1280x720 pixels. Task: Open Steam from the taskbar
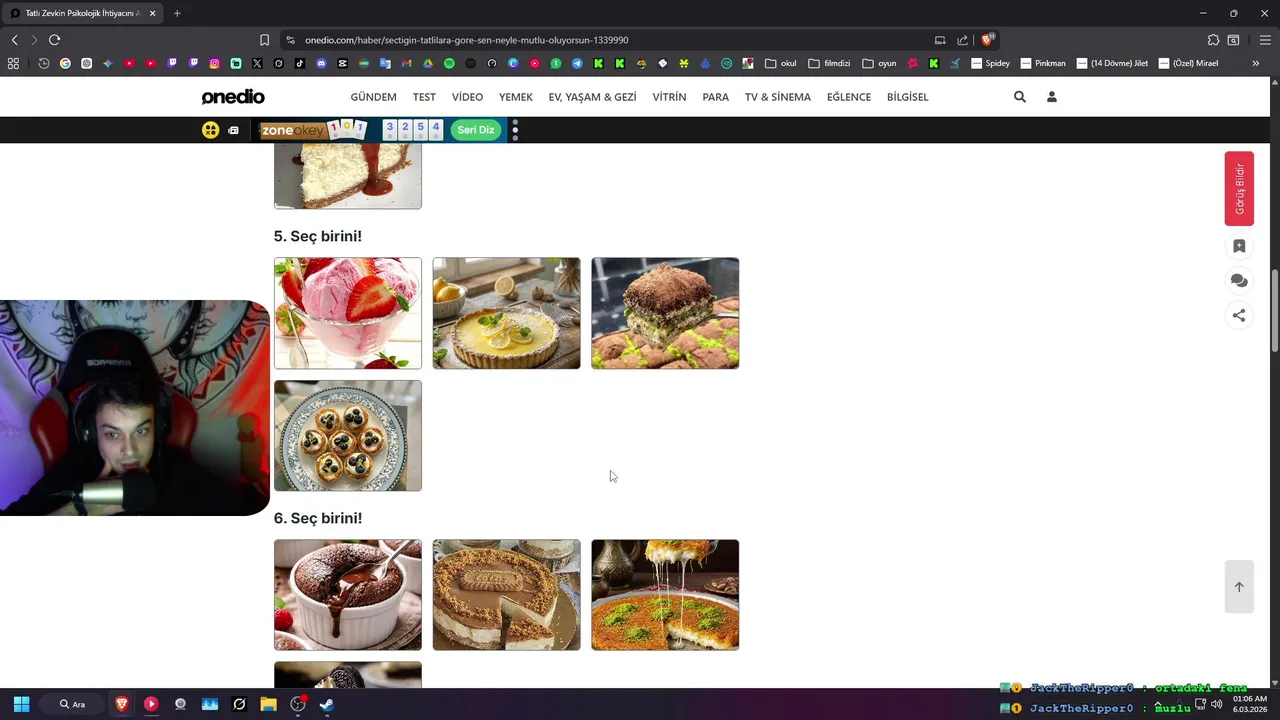click(x=326, y=704)
